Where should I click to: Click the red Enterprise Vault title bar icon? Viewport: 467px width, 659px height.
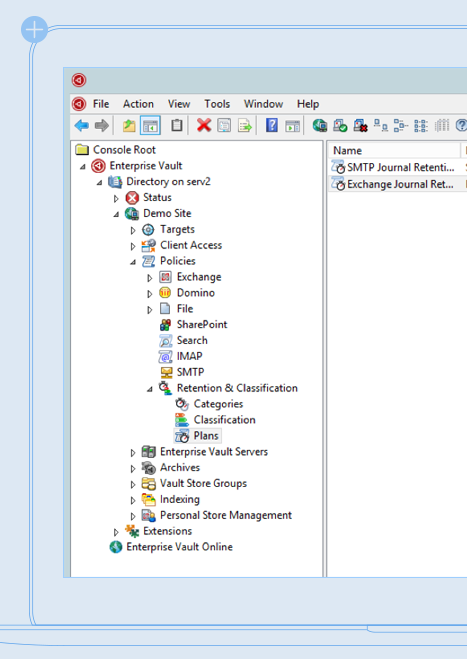[79, 80]
